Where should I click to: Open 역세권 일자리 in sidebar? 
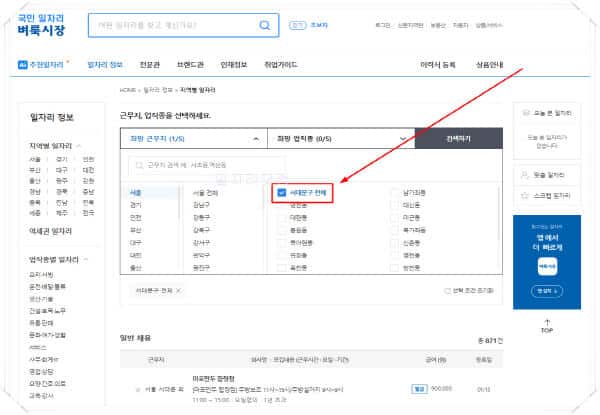(x=51, y=231)
